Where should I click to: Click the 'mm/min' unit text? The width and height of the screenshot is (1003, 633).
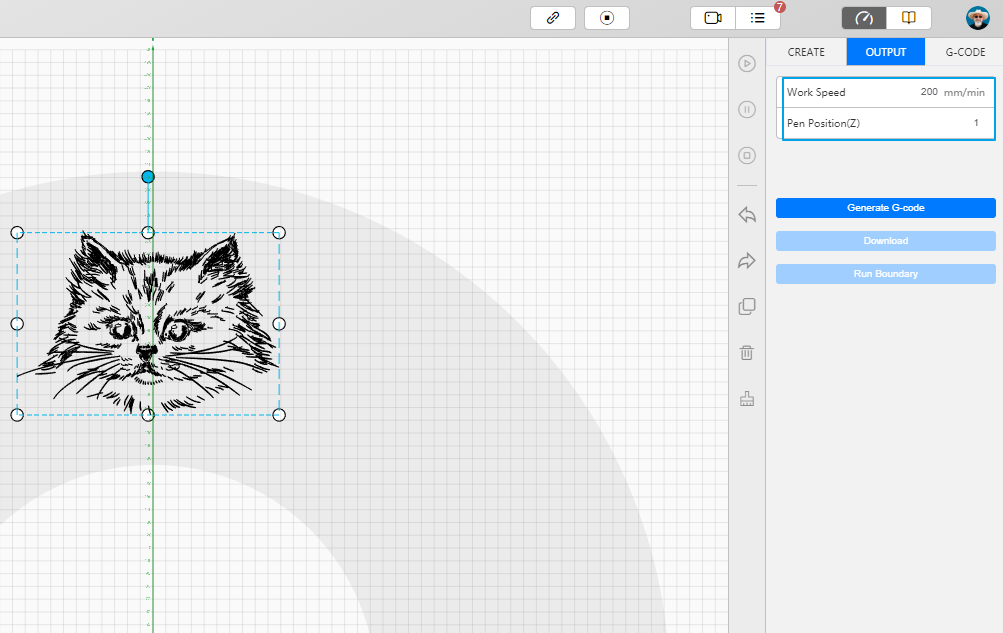[964, 93]
